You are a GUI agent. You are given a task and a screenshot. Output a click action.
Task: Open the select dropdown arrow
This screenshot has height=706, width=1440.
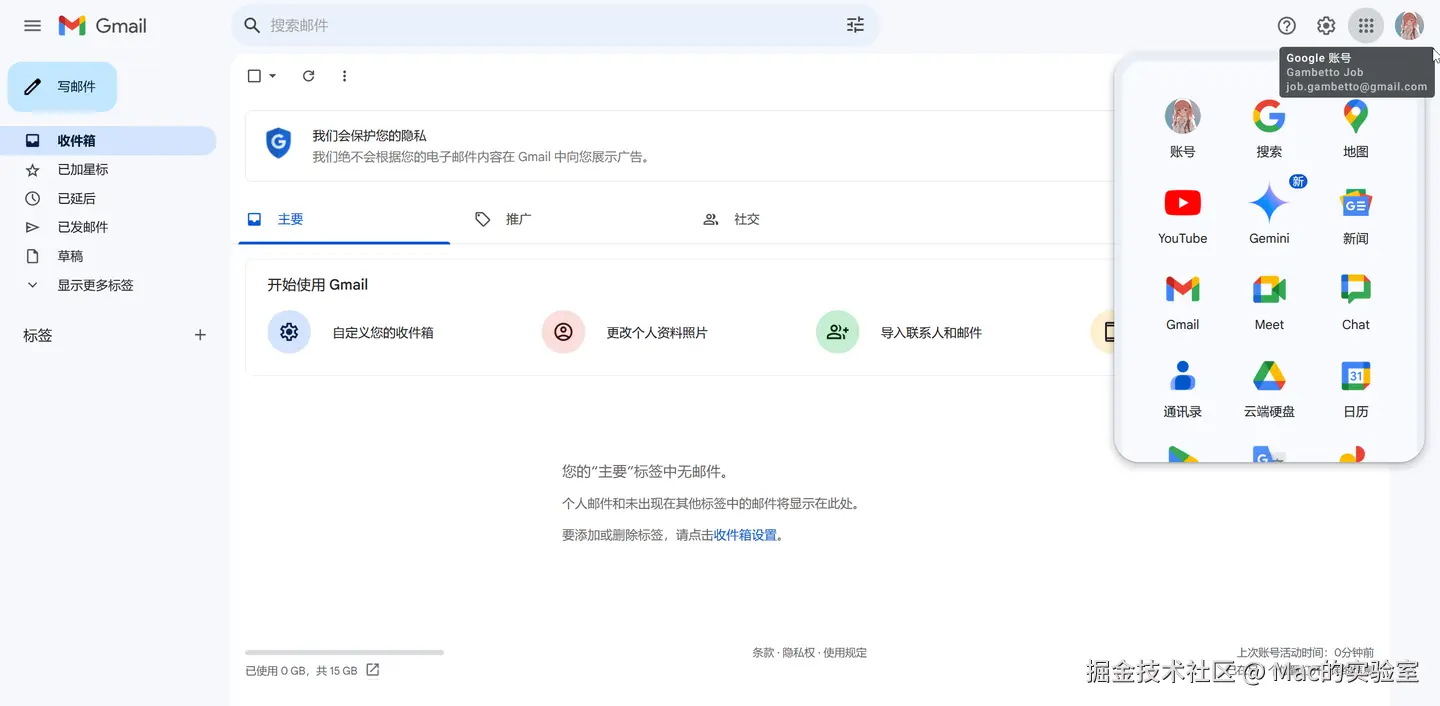(272, 76)
